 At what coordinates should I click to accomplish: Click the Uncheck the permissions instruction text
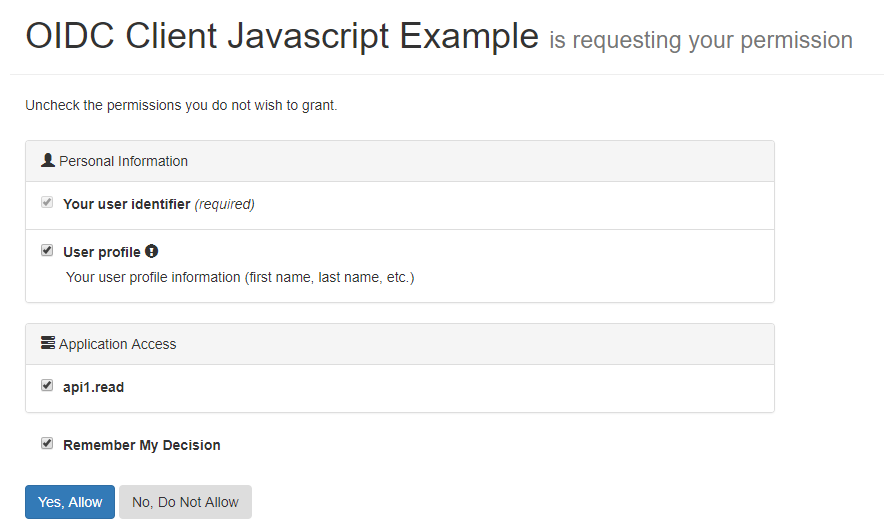(x=181, y=105)
